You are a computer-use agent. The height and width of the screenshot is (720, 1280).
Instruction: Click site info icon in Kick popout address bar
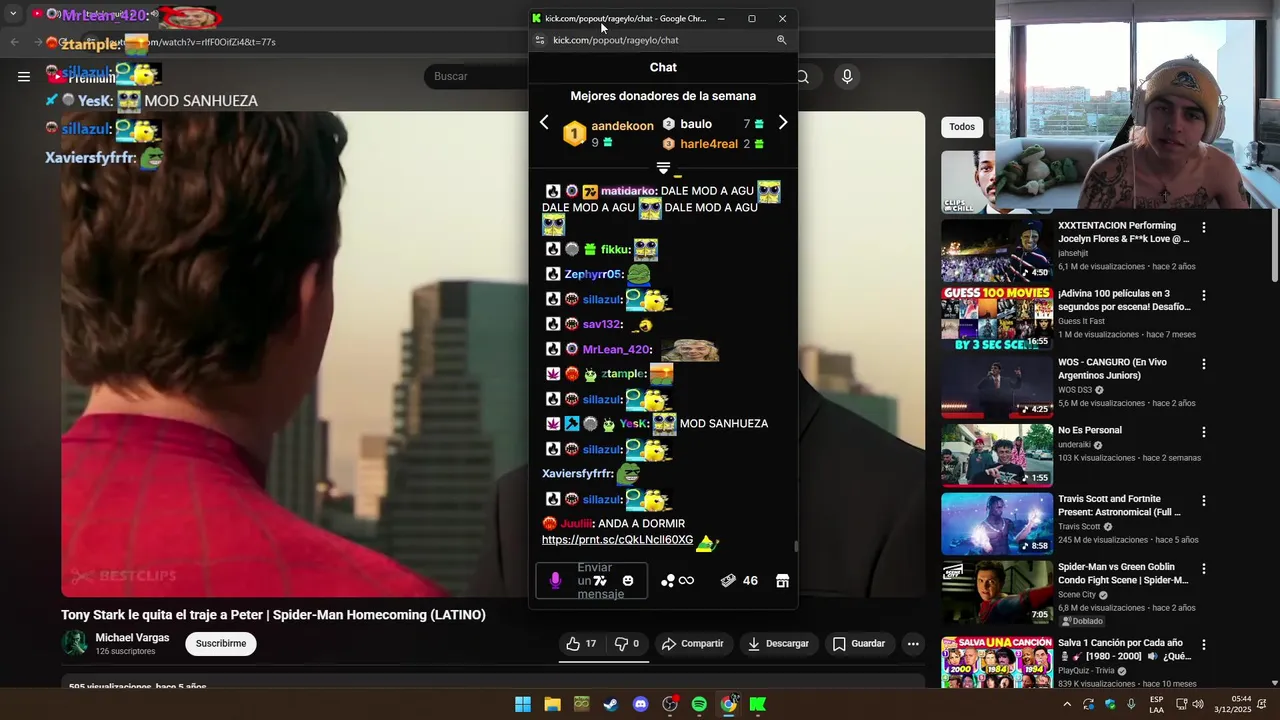tap(540, 40)
